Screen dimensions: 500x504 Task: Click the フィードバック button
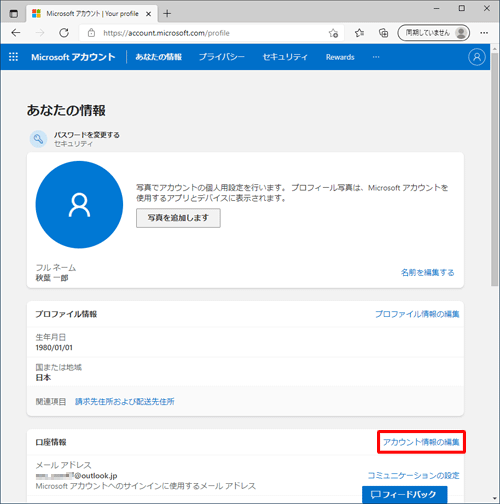(x=405, y=495)
